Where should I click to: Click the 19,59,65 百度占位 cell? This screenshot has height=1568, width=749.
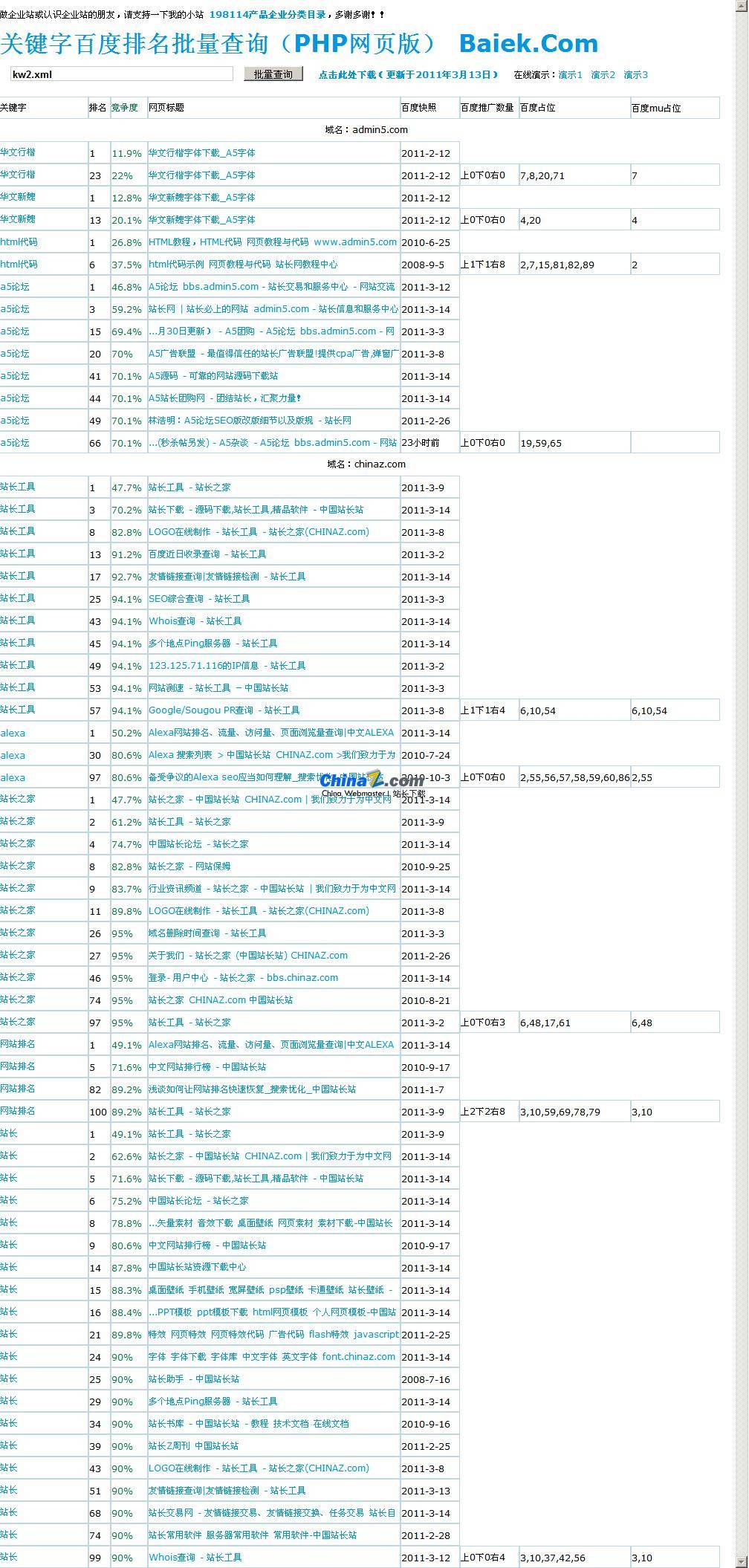574,442
